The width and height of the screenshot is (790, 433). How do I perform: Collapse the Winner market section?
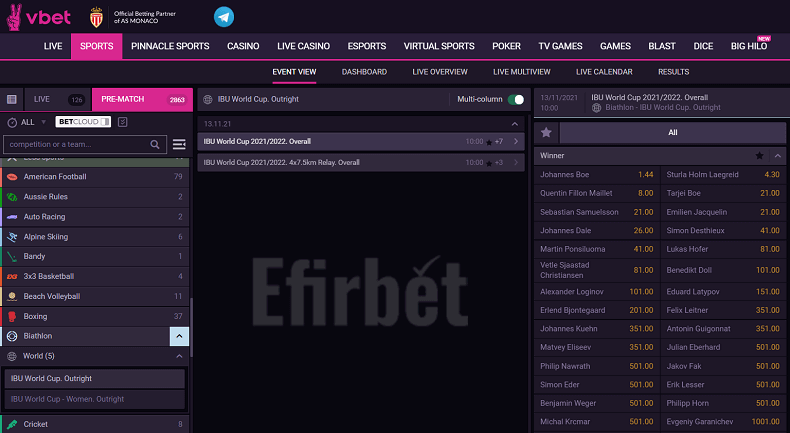click(777, 156)
